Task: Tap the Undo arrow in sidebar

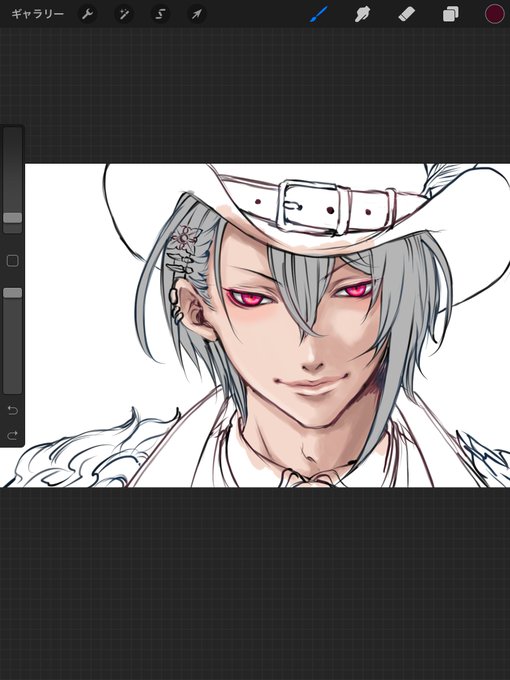Action: pyautogui.click(x=12, y=410)
